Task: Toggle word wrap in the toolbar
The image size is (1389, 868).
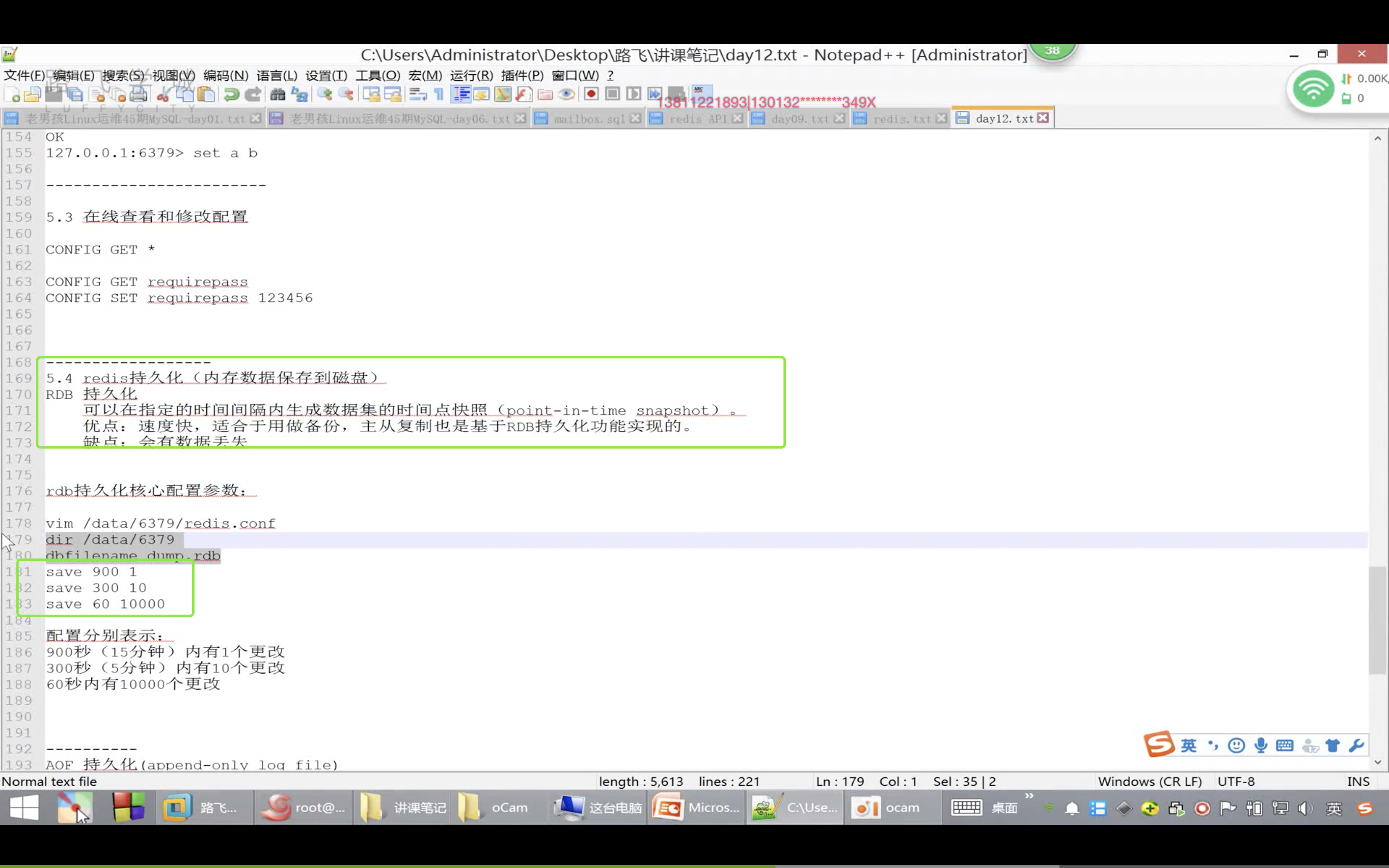Action: coord(418,94)
